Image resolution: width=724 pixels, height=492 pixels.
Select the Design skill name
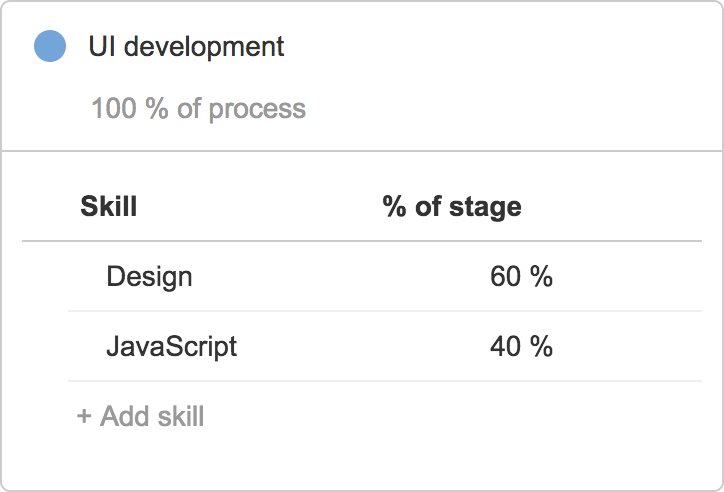[149, 277]
